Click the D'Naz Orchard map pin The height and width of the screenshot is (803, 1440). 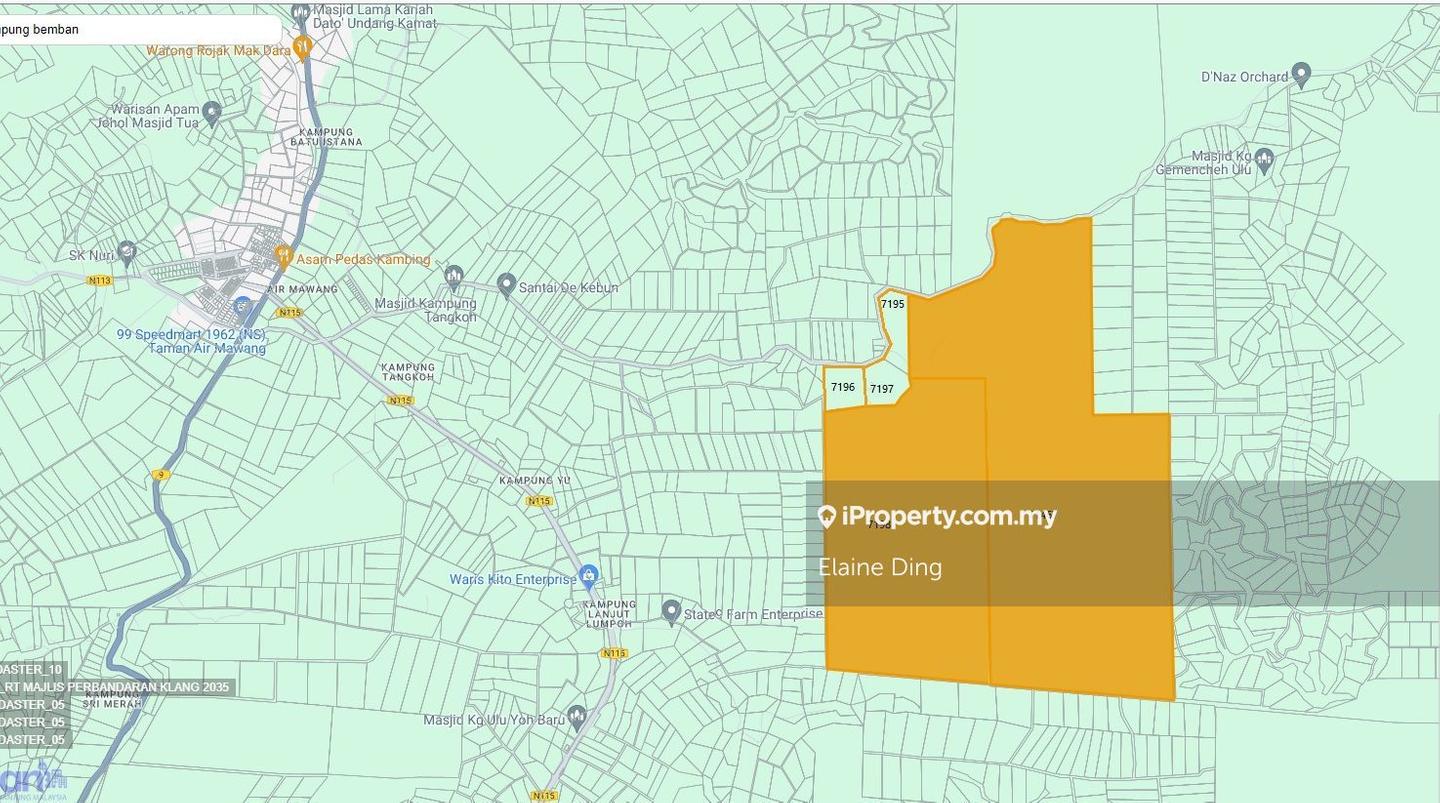(x=1300, y=75)
